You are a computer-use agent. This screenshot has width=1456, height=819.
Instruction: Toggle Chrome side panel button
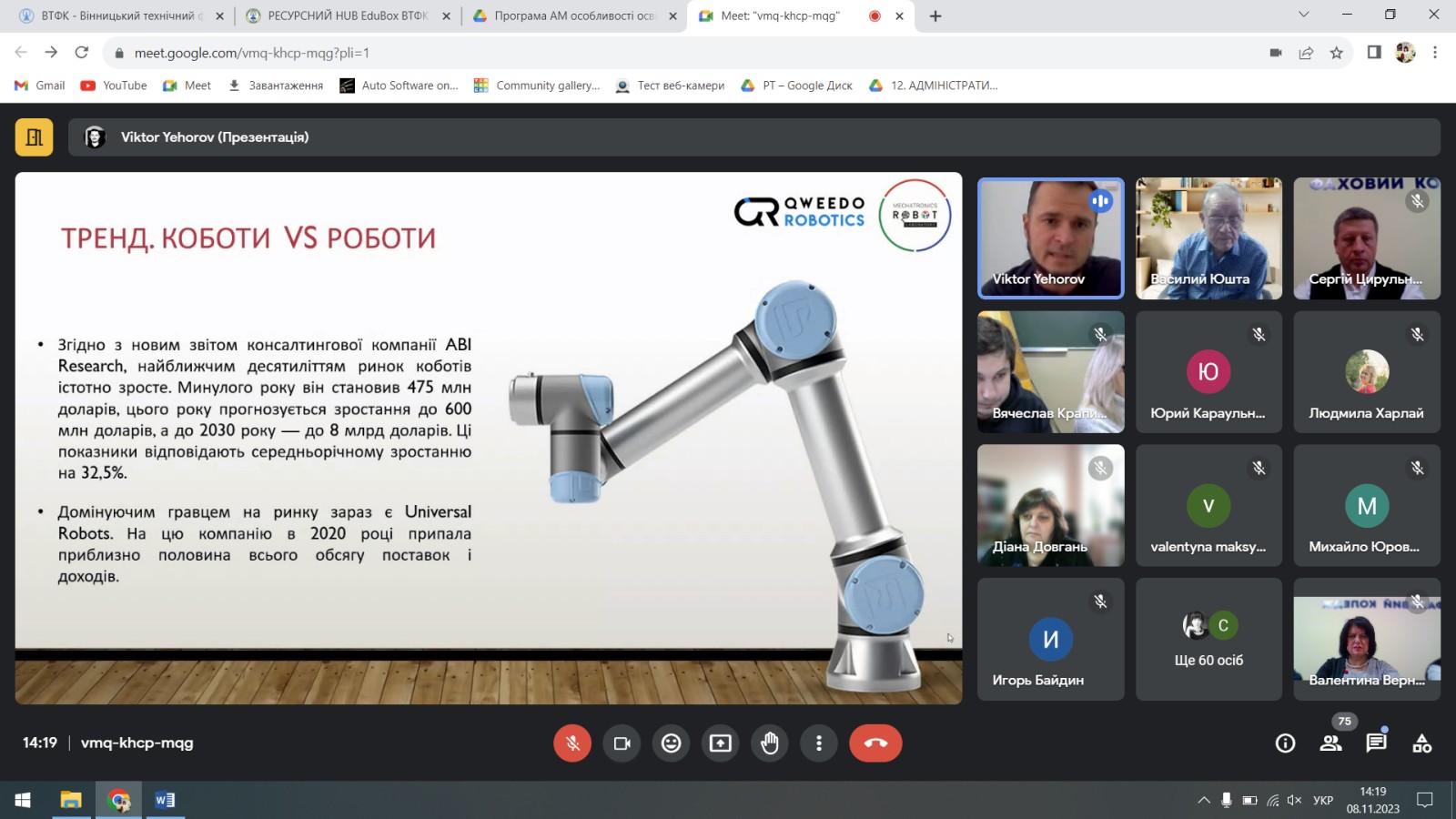tap(1374, 53)
